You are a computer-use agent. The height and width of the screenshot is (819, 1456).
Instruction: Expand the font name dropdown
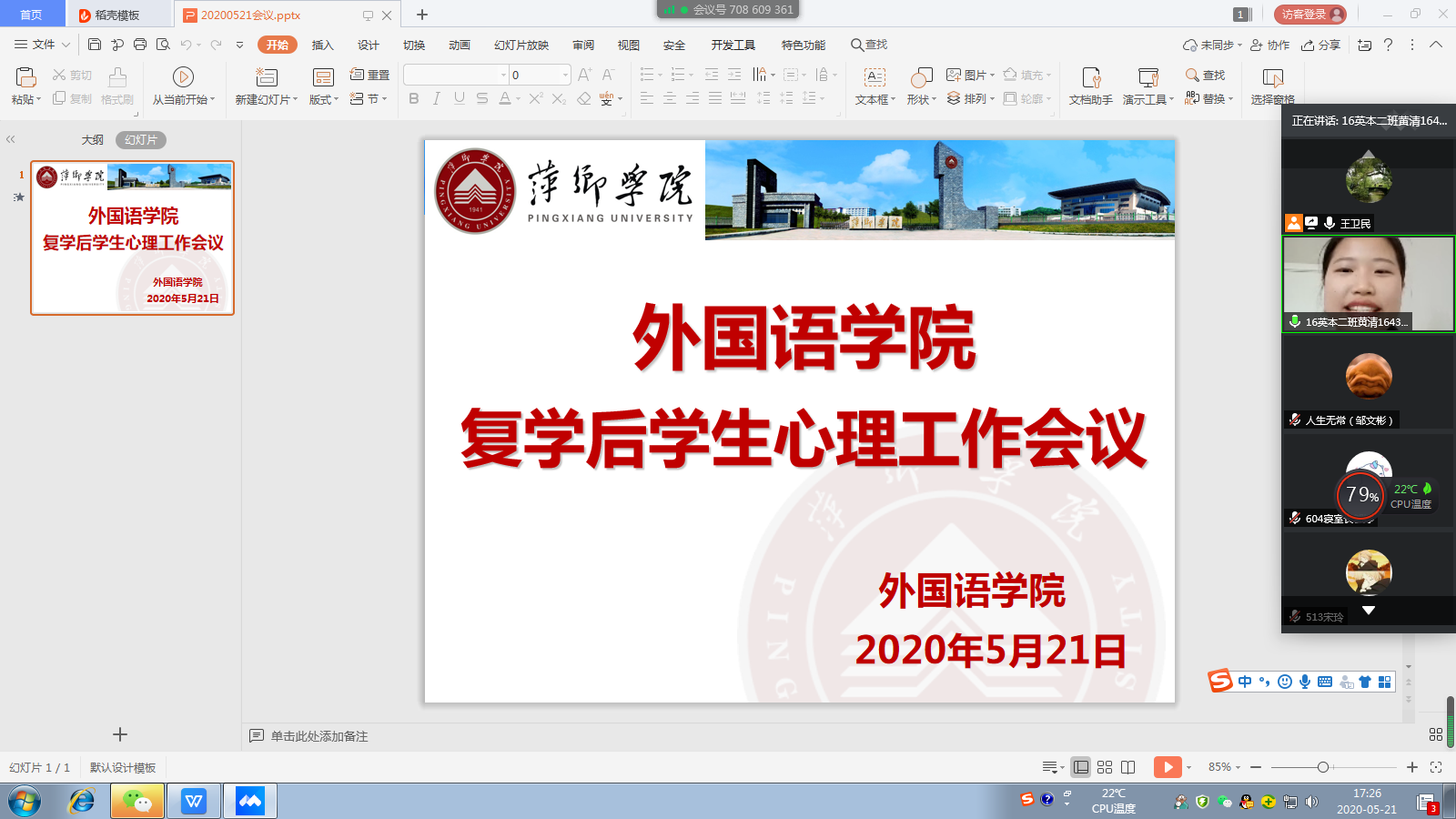point(503,75)
